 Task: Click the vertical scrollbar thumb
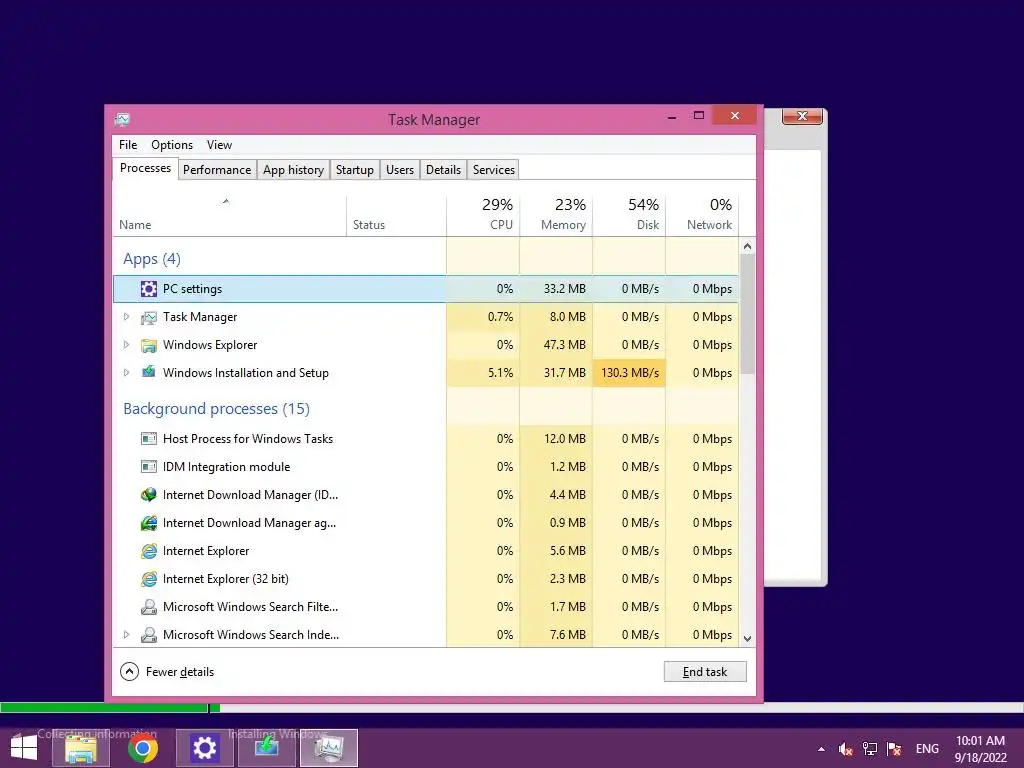pos(748,314)
